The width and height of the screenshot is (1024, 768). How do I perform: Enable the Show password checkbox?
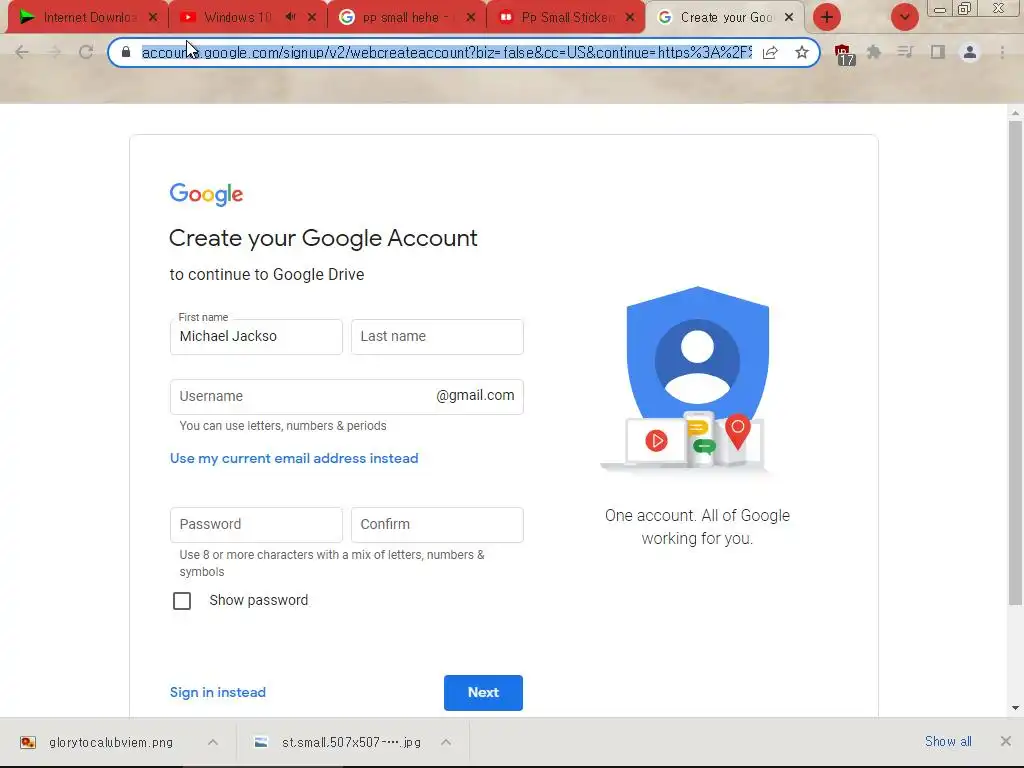182,601
